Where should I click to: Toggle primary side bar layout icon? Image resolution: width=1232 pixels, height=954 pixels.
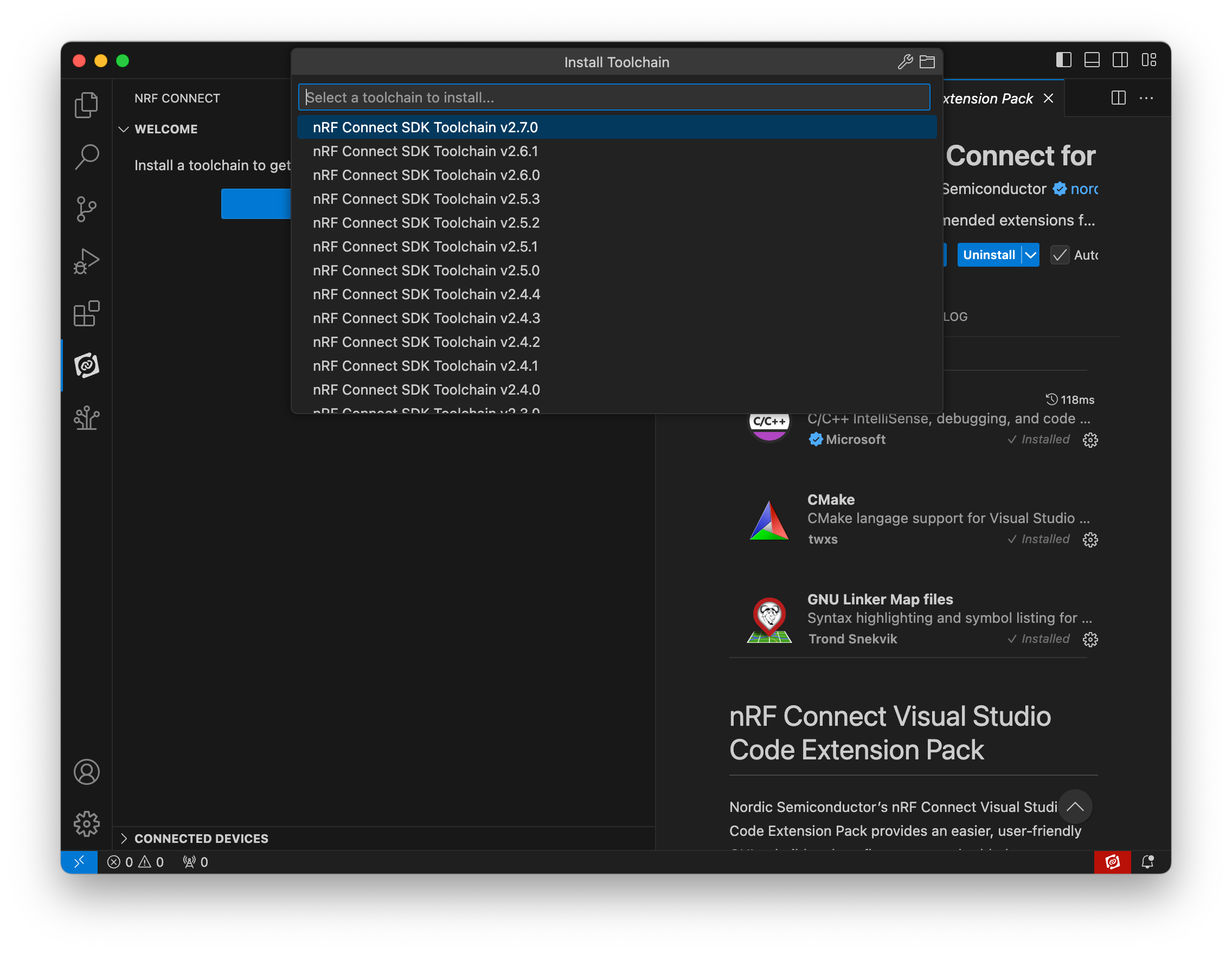click(x=1063, y=60)
